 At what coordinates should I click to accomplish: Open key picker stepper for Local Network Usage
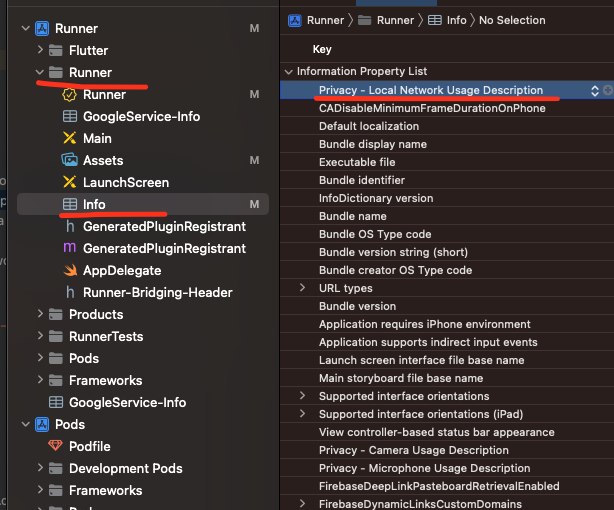pyautogui.click(x=595, y=90)
